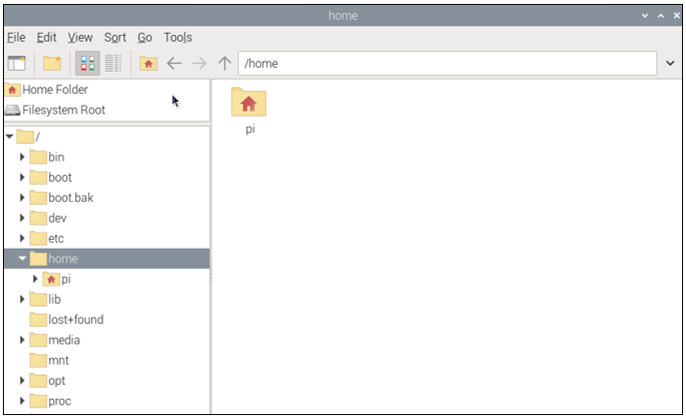Select the opt folder in tree

[48, 381]
